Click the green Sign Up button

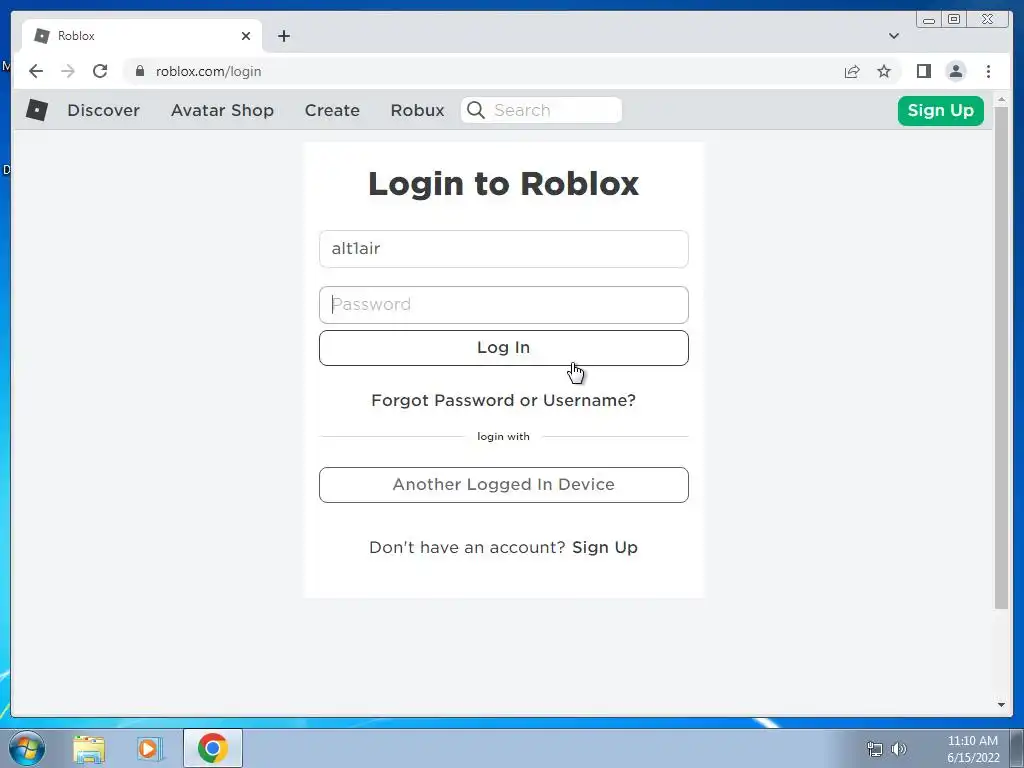point(940,110)
